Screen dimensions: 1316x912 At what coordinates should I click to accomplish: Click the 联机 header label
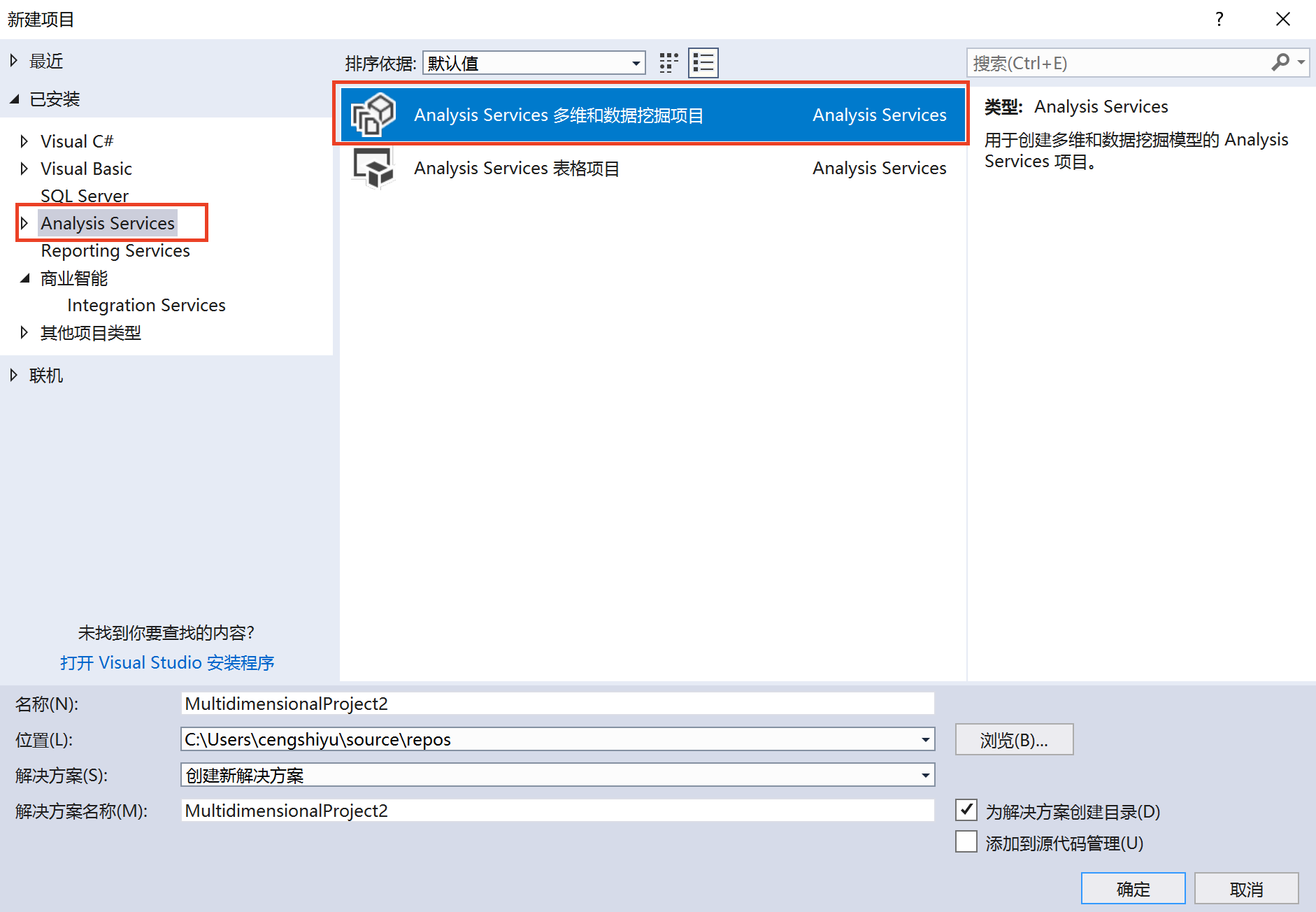pos(46,376)
